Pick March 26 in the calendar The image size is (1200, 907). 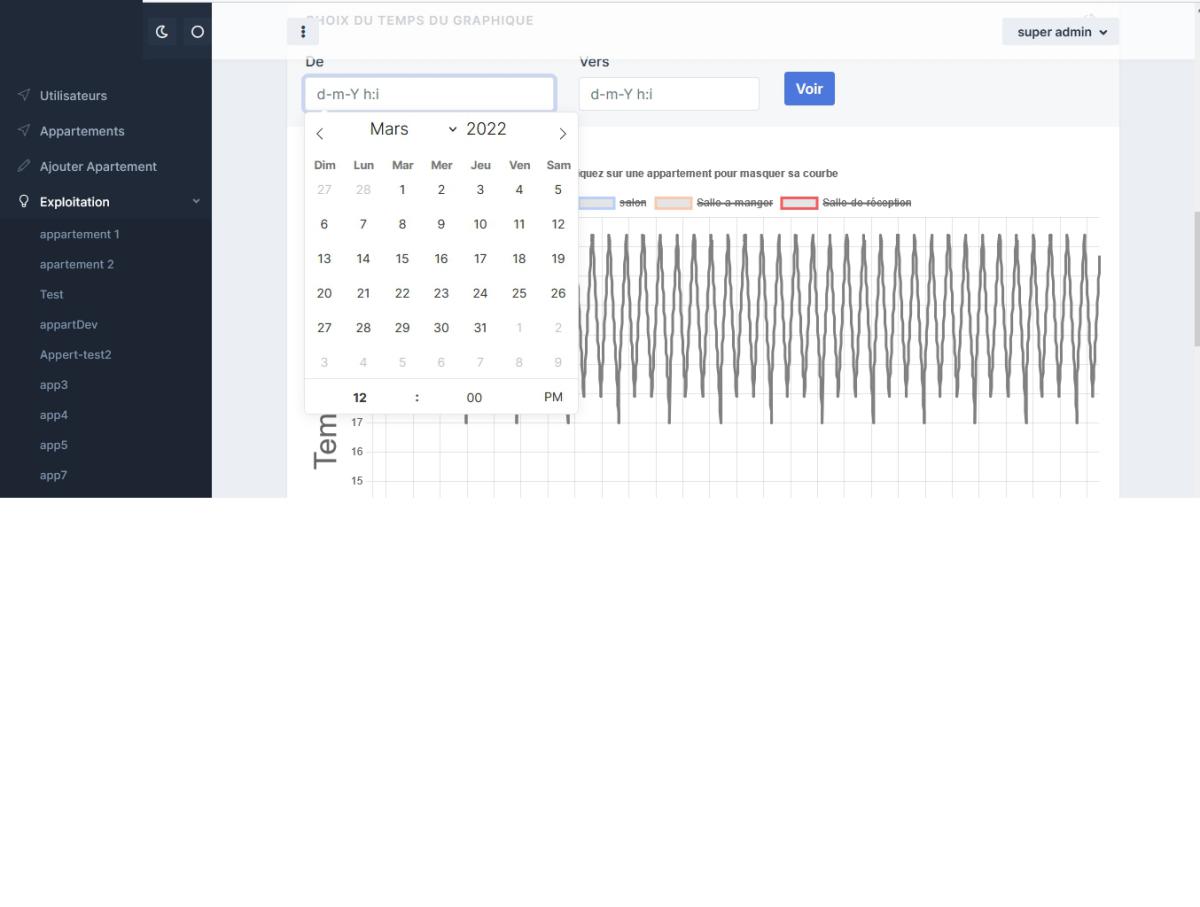click(x=558, y=294)
